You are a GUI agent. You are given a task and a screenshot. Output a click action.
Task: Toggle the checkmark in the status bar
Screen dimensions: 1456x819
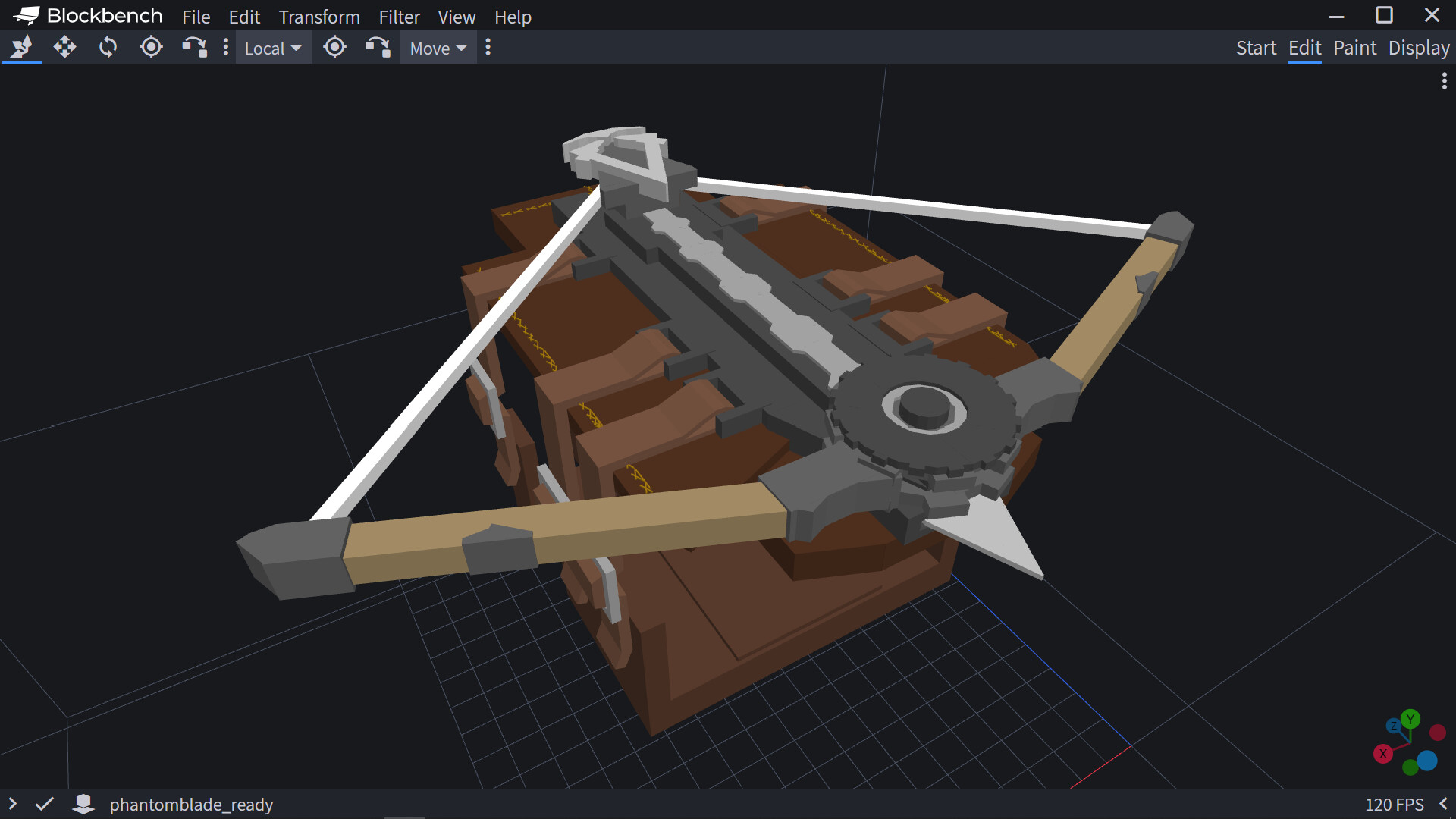pyautogui.click(x=45, y=804)
